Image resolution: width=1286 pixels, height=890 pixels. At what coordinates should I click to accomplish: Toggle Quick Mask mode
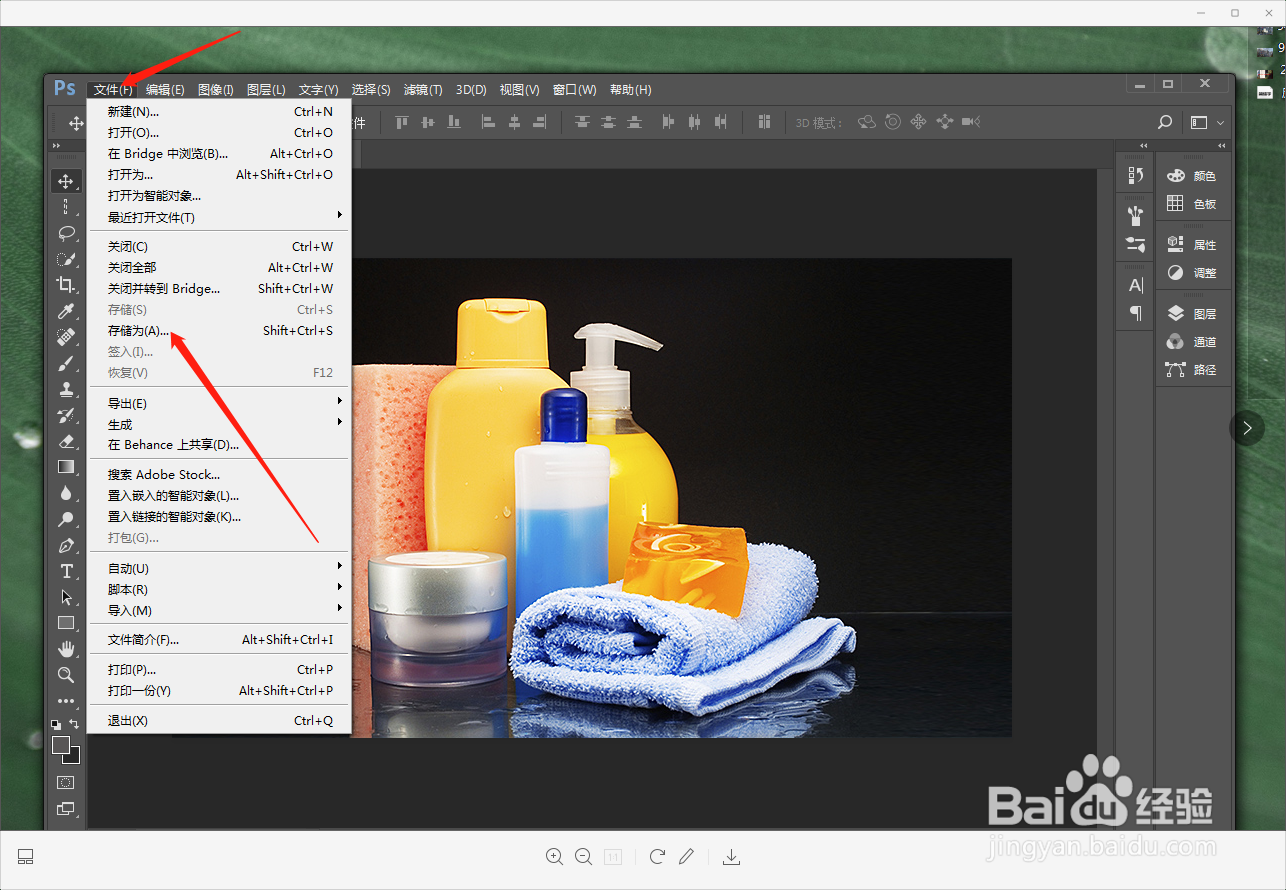tap(66, 782)
